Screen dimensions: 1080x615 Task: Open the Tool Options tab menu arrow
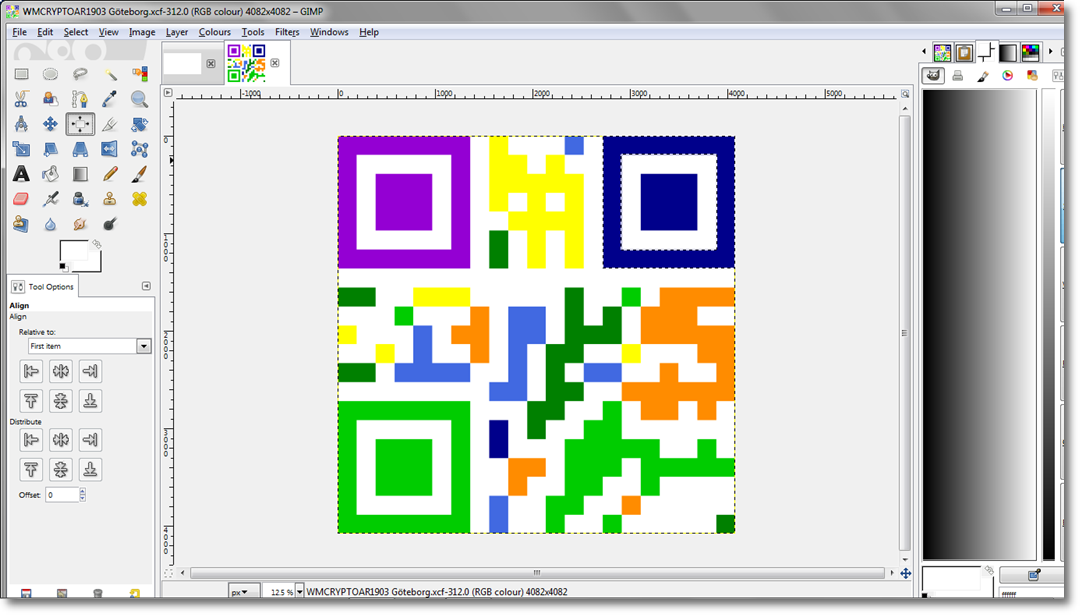pyautogui.click(x=146, y=286)
